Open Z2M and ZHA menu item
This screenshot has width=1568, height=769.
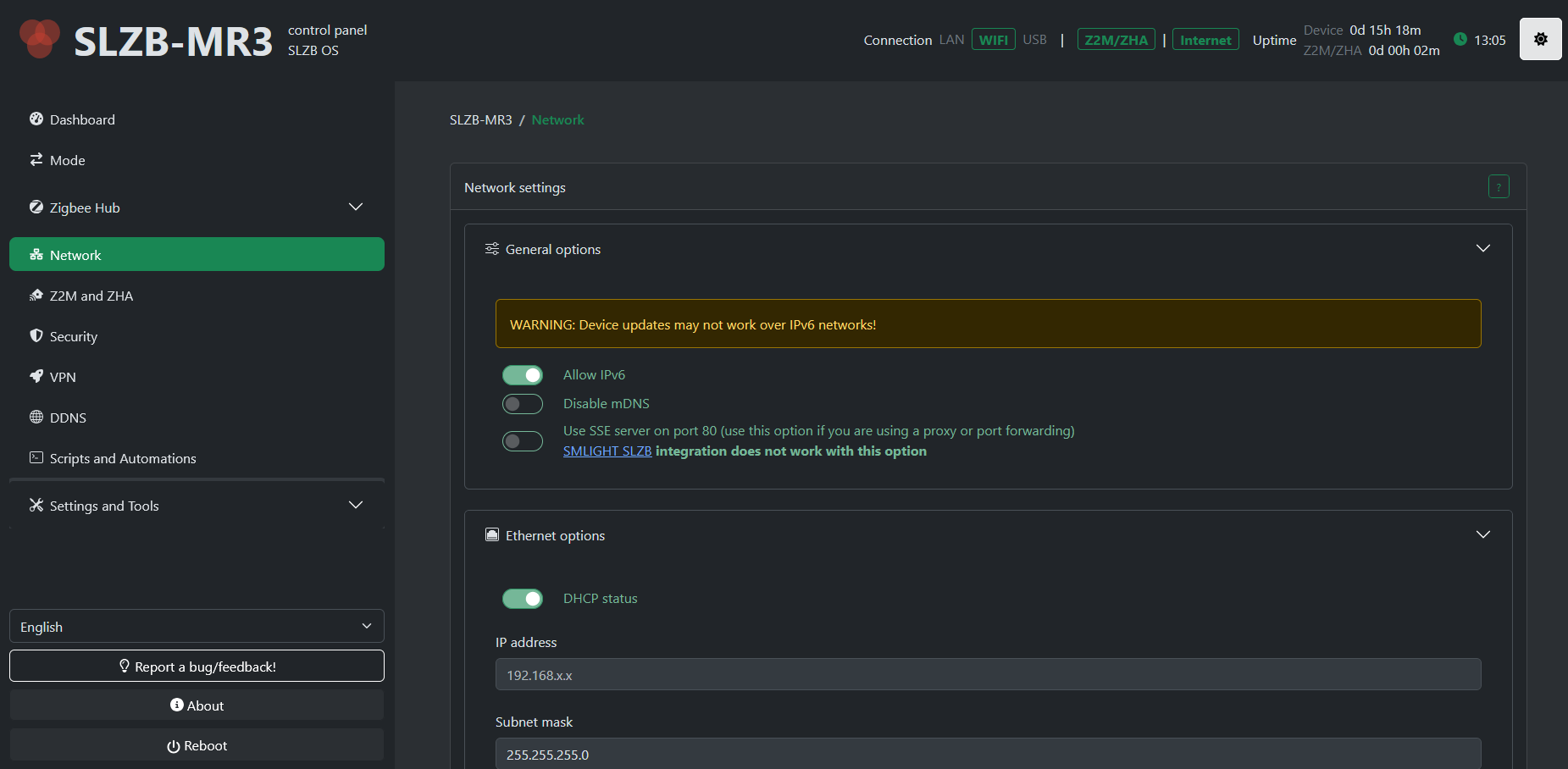coord(91,296)
